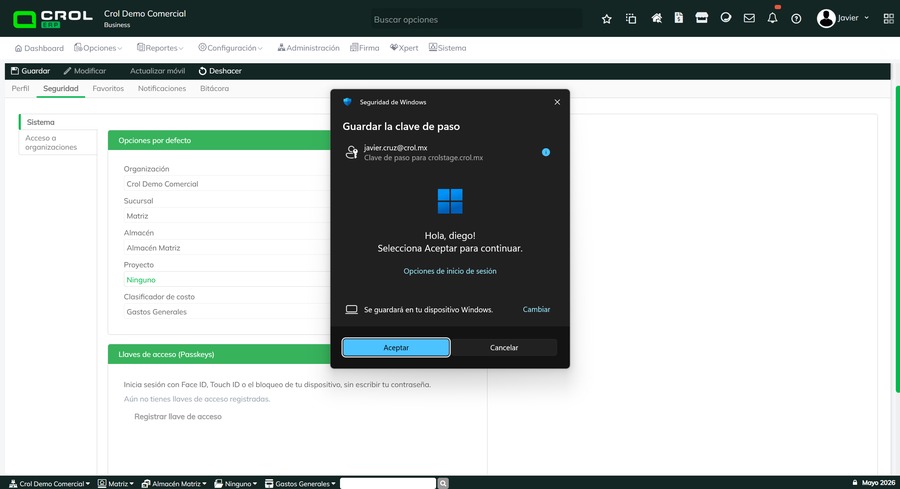Open the multi-window copy icon in header
Screen dimensions: 900x489
pyautogui.click(x=631, y=19)
